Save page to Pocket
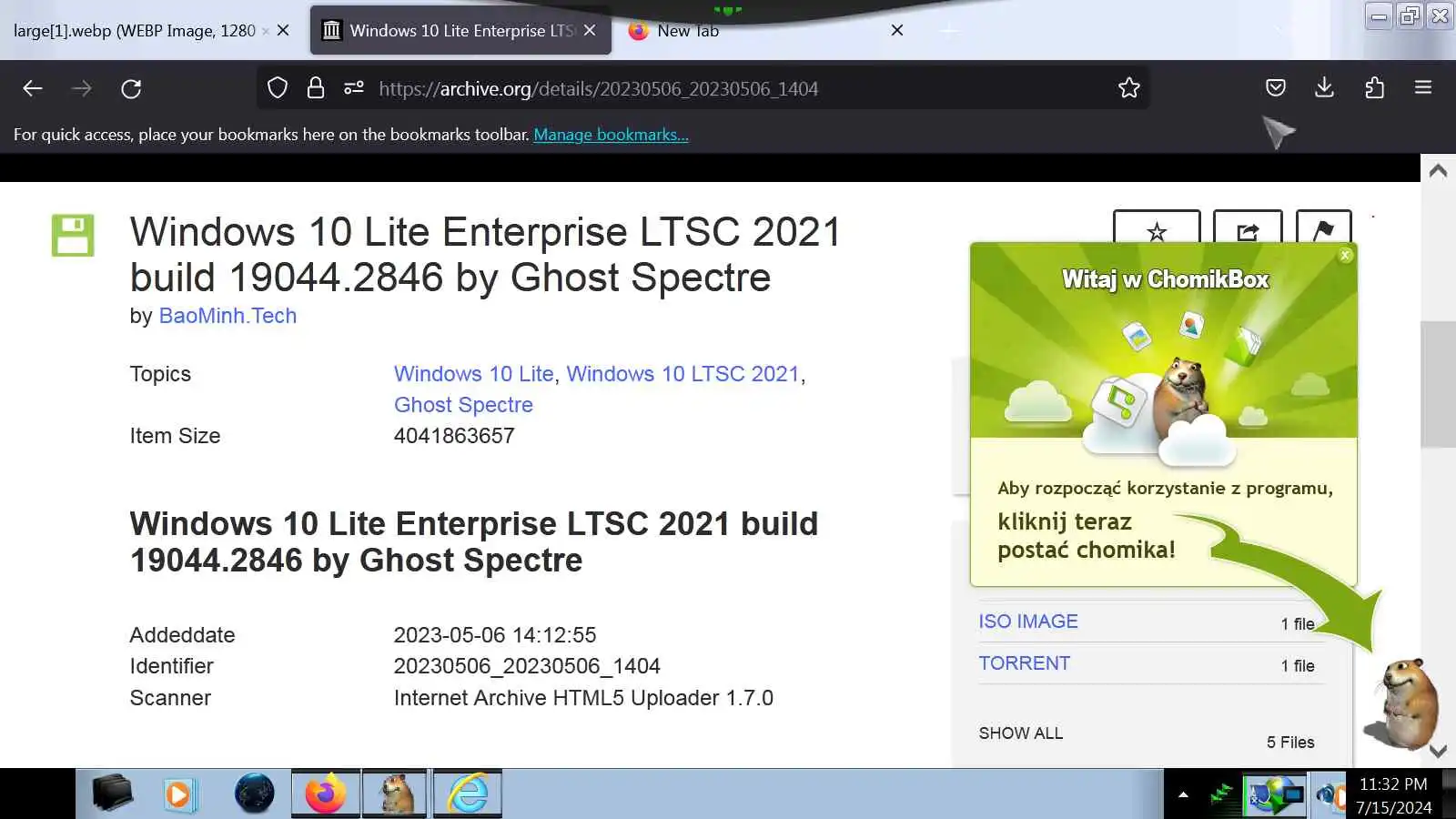Screen dimensions: 1456x819 click(1276, 88)
